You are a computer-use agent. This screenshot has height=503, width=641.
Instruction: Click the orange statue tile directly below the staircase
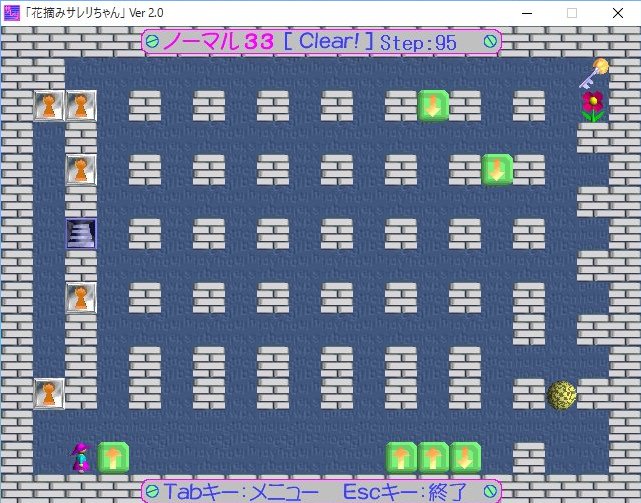point(81,297)
